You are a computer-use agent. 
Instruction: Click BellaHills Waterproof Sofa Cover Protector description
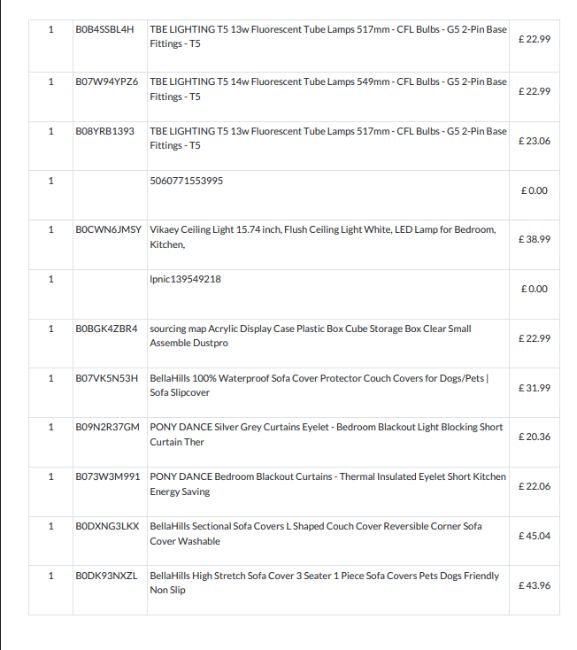point(319,385)
